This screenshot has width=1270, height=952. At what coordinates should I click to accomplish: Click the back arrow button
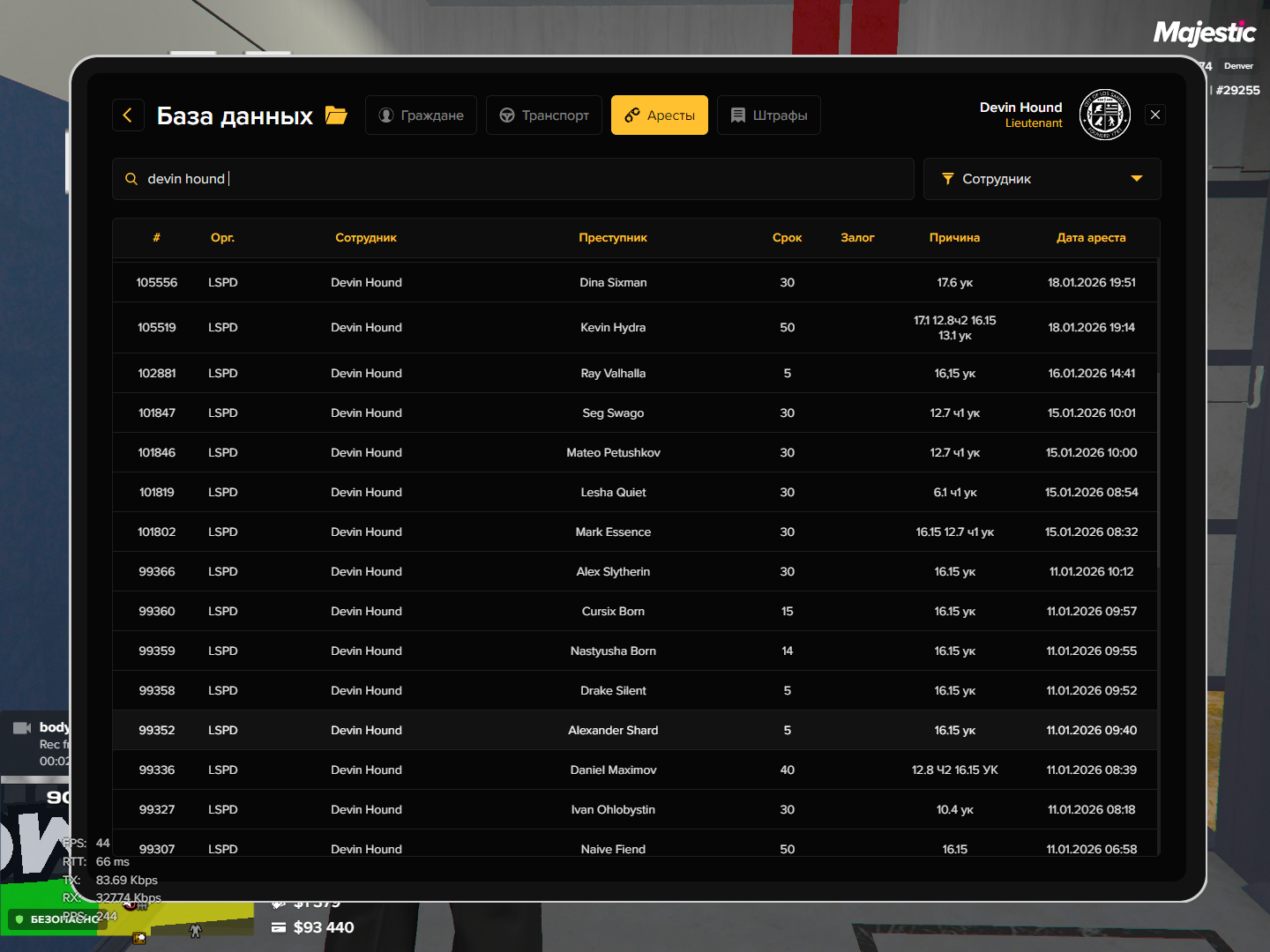click(x=128, y=115)
